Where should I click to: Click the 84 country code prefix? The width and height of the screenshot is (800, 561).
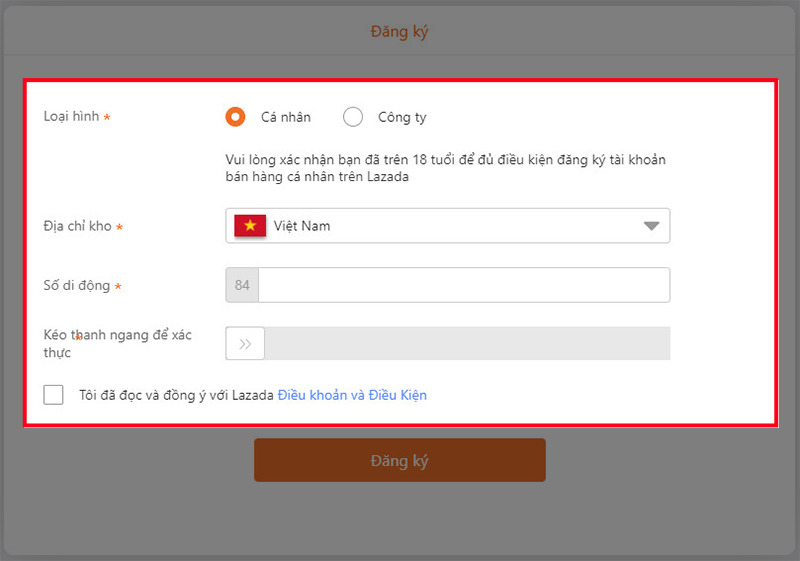[242, 285]
